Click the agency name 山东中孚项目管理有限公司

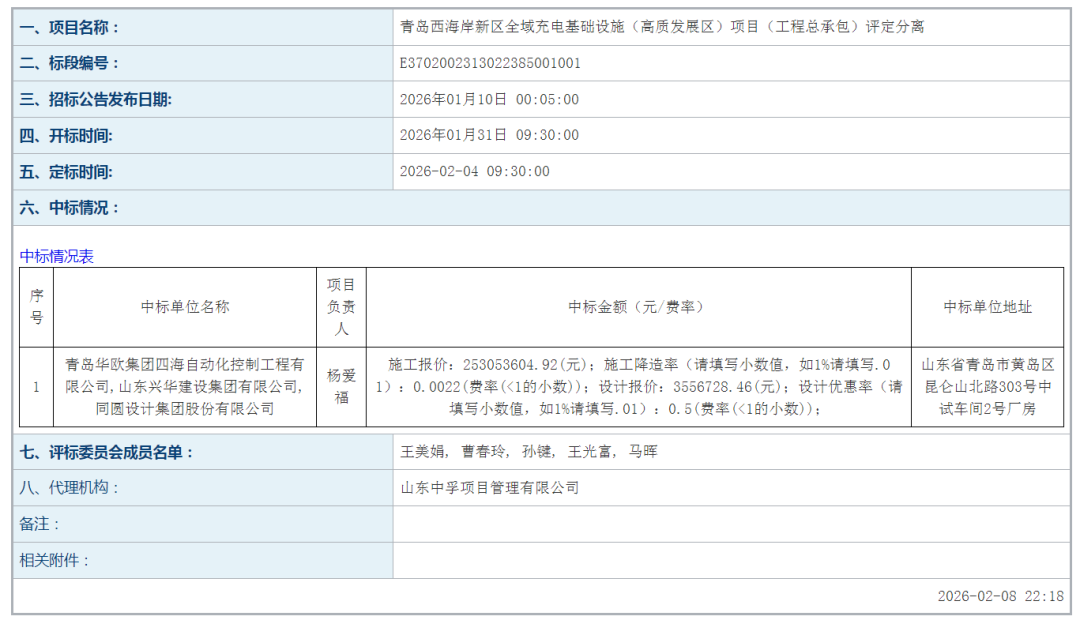click(489, 488)
